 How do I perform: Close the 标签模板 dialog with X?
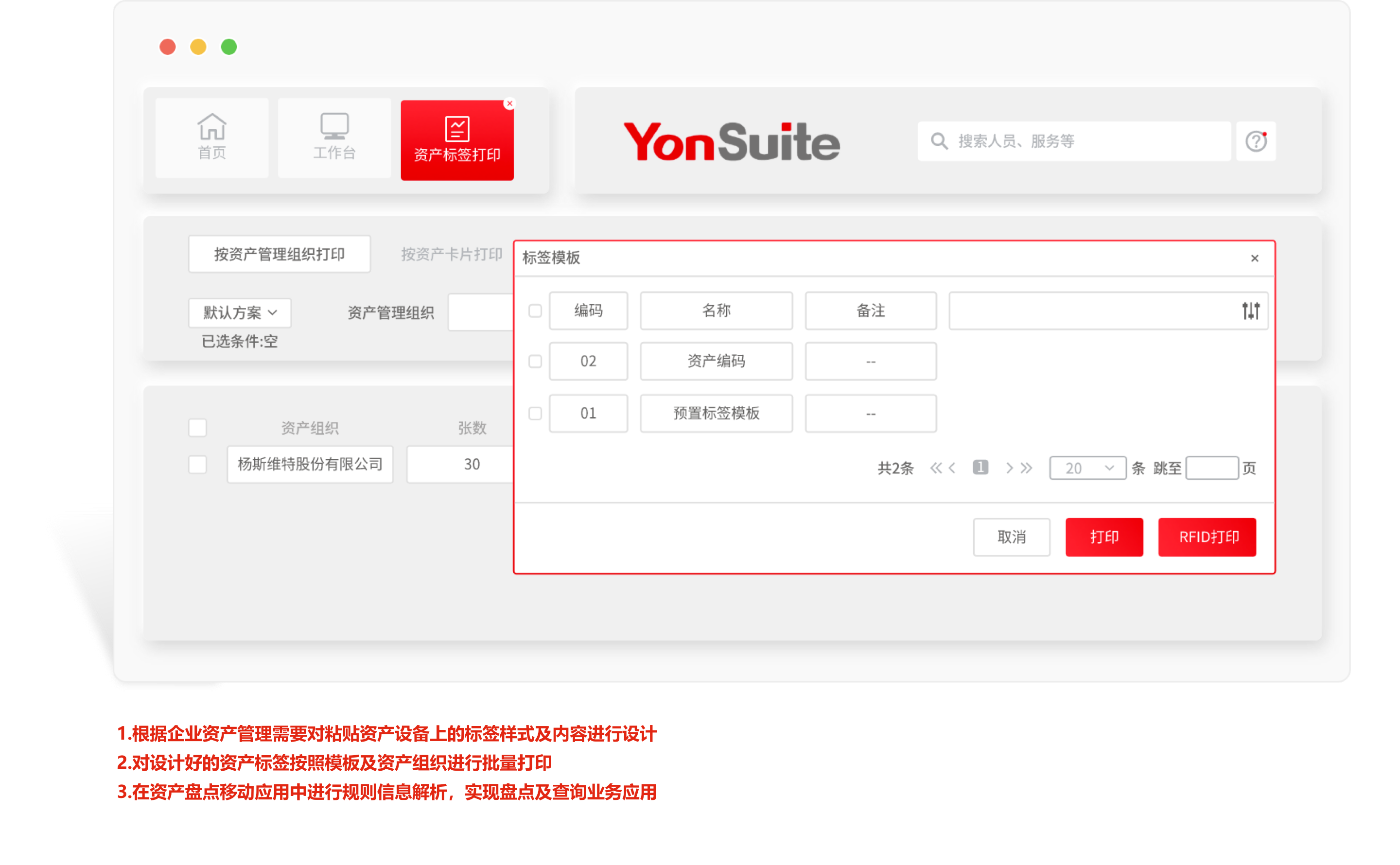coord(1254,259)
